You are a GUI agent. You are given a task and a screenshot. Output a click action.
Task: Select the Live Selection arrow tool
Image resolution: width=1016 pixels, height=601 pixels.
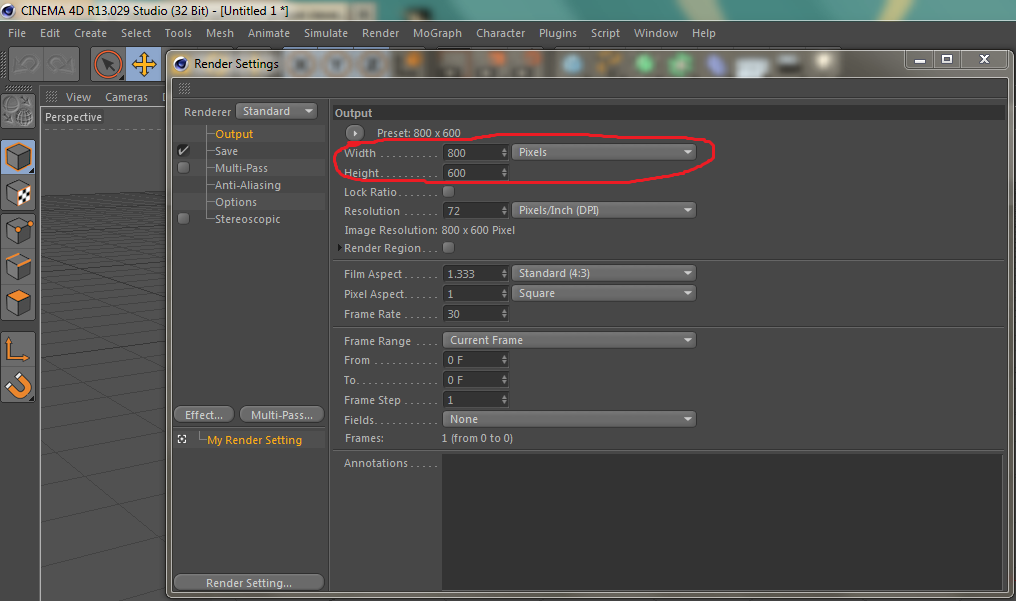(108, 65)
